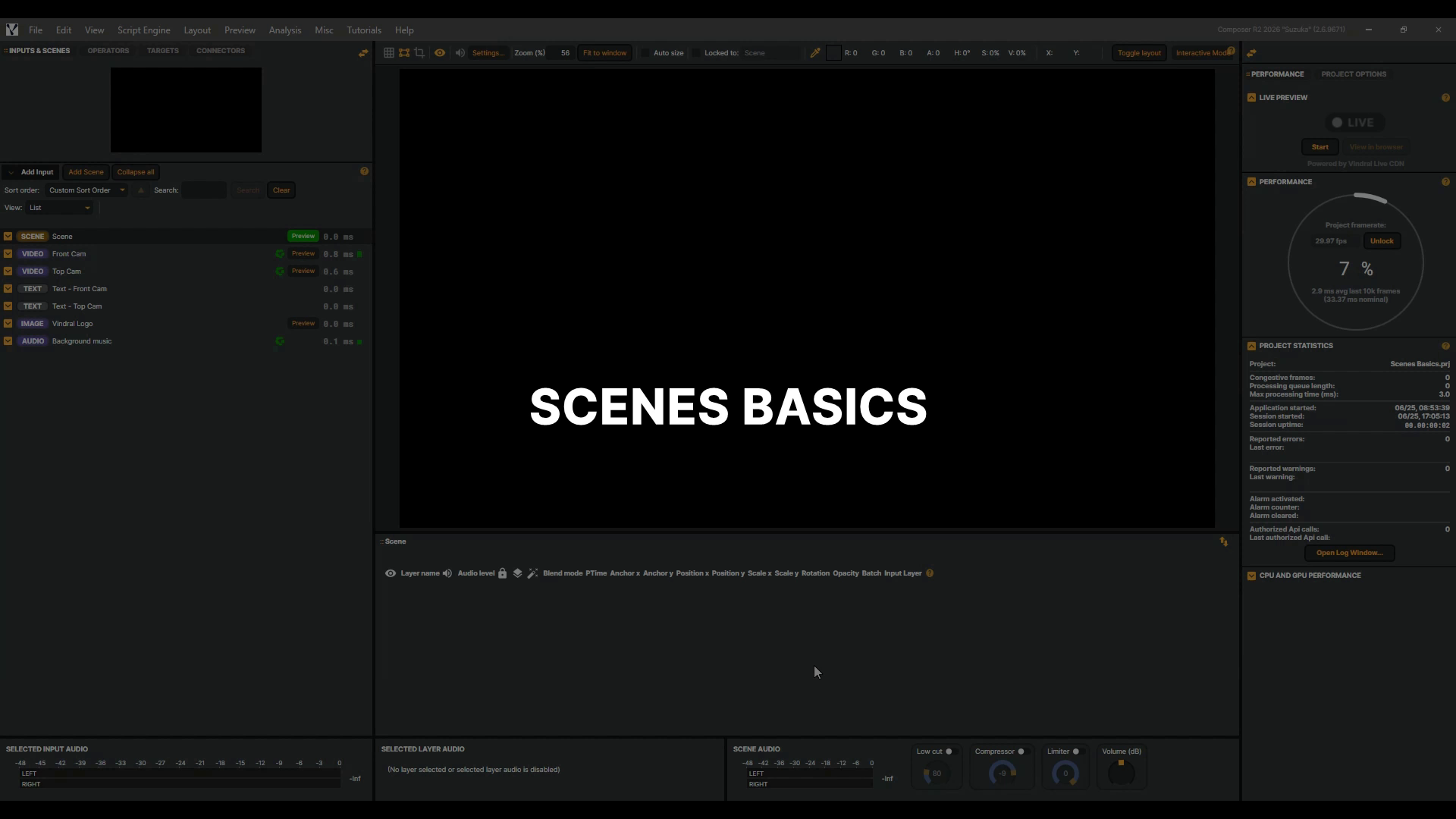
Task: Open the File menu
Action: click(x=36, y=30)
